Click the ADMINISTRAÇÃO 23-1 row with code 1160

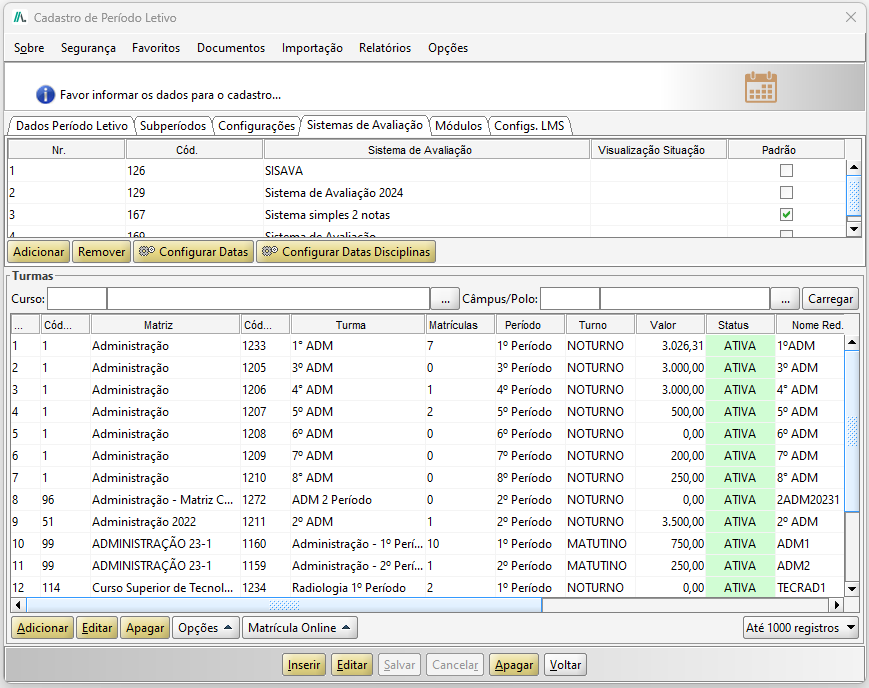427,544
